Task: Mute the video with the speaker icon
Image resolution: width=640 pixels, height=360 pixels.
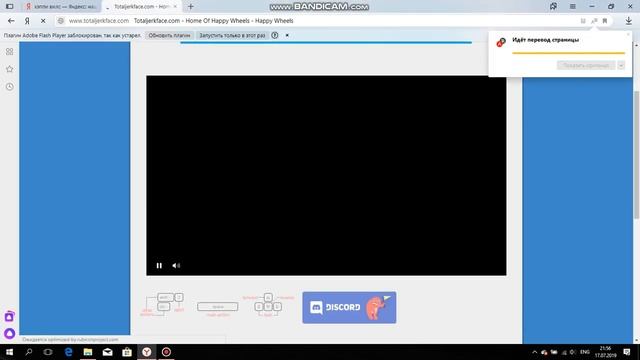Action: coord(176,266)
